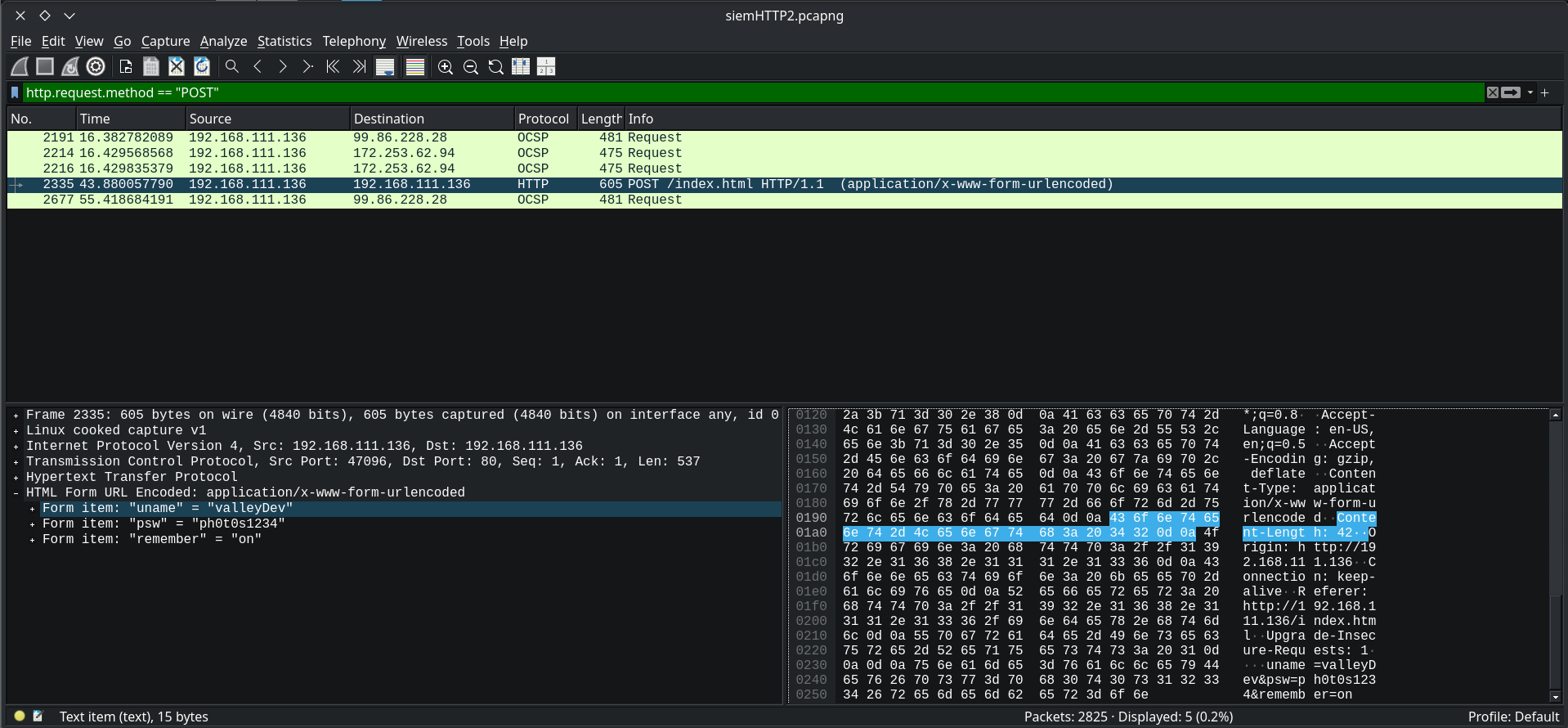
Task: Go back to previous packet arrow
Action: 258,67
